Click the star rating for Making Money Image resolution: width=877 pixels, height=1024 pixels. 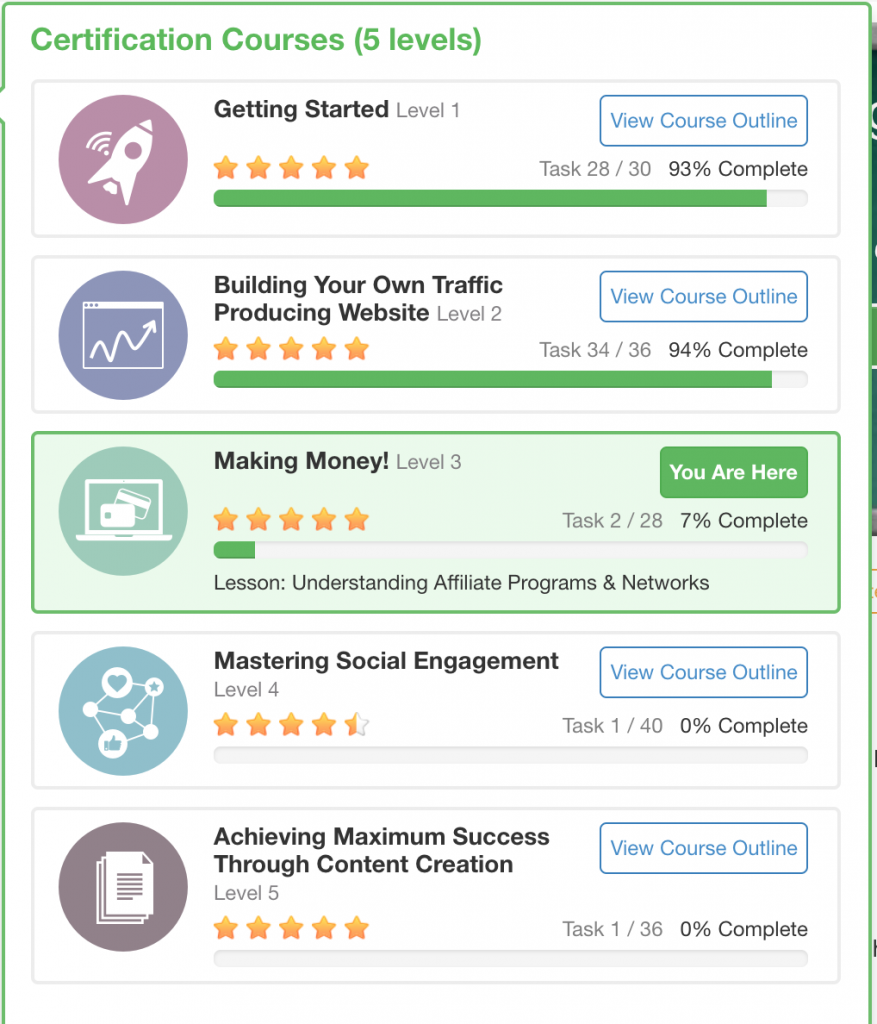coord(291,520)
